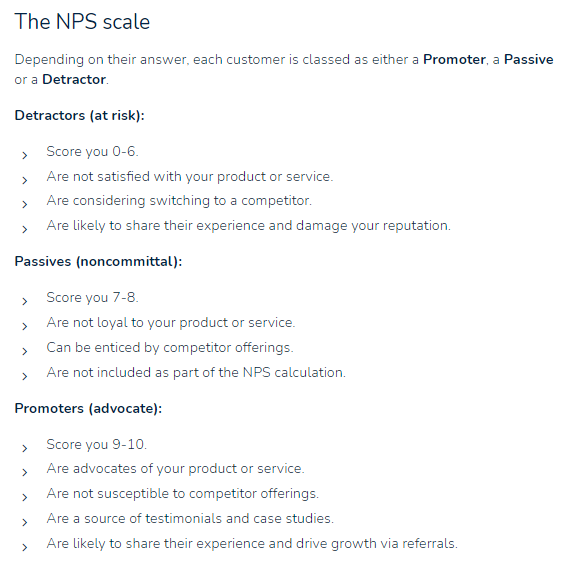The image size is (575, 563).
Task: Click the 'Promoters (advocate):' subheading
Action: [x=88, y=409]
